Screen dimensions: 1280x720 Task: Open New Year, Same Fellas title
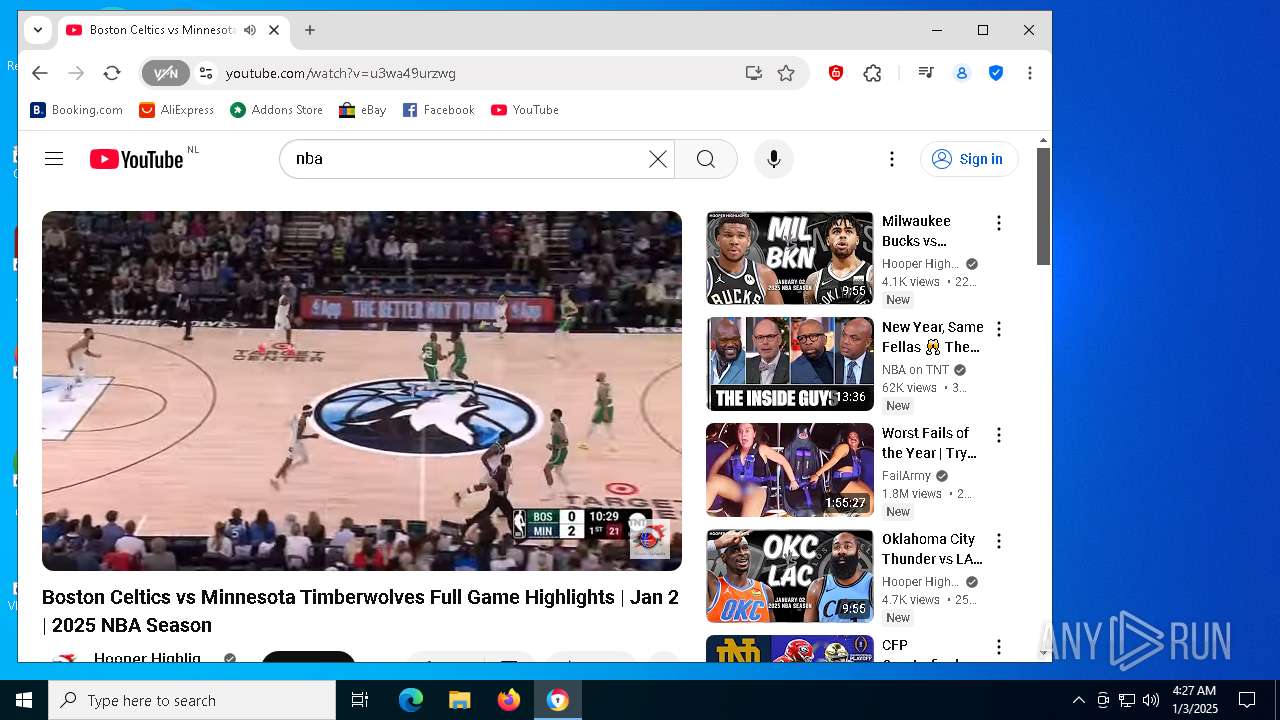tap(932, 337)
